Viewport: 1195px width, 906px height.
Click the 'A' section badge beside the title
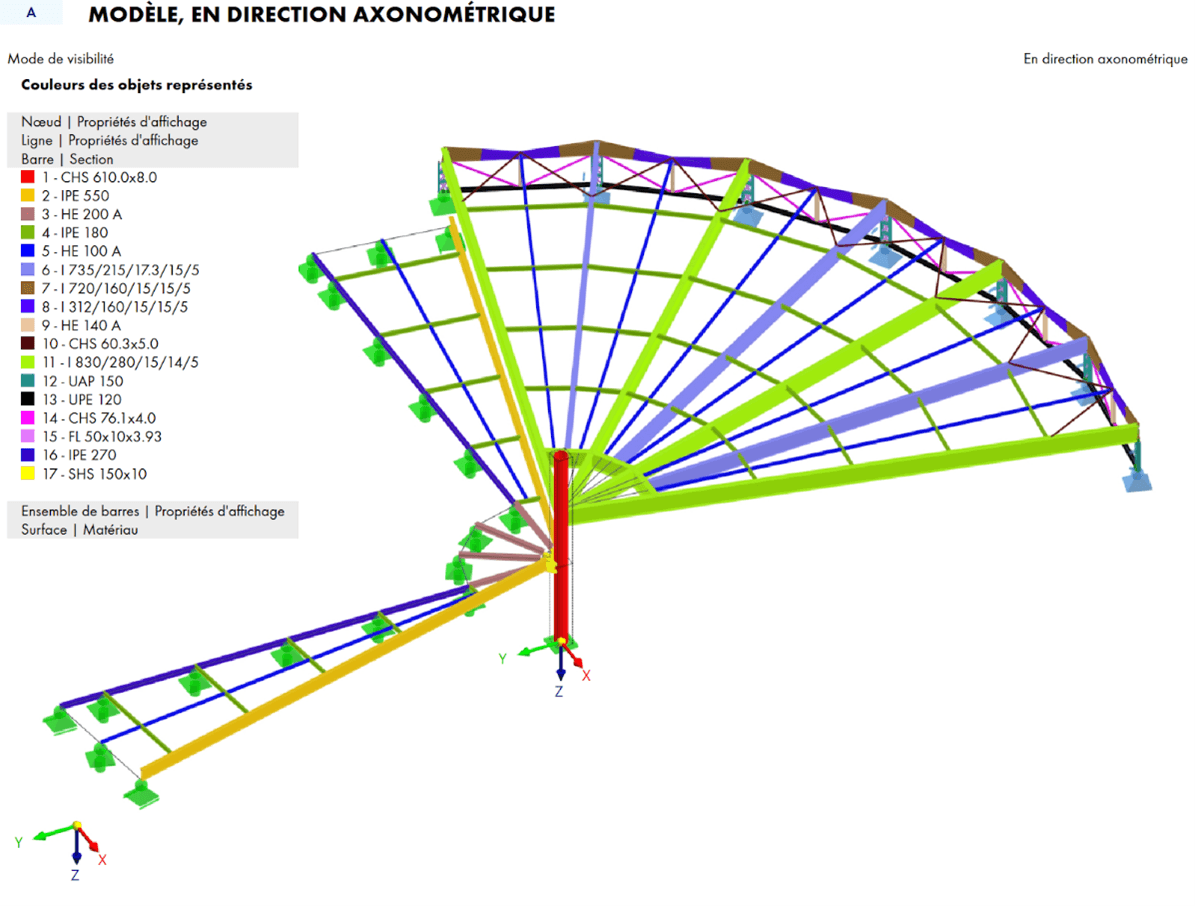pos(31,14)
